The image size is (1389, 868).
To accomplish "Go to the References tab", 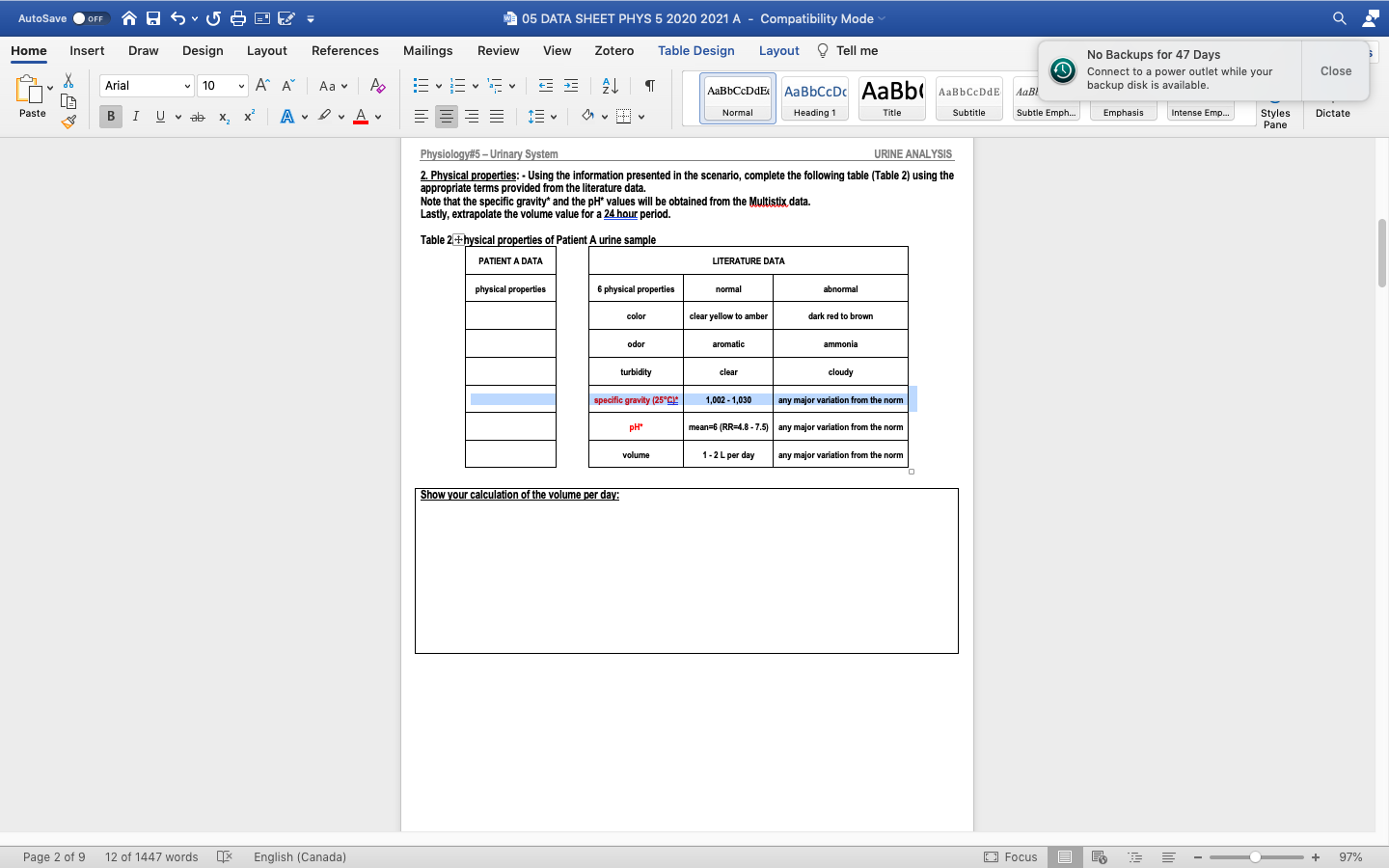I will click(x=345, y=51).
